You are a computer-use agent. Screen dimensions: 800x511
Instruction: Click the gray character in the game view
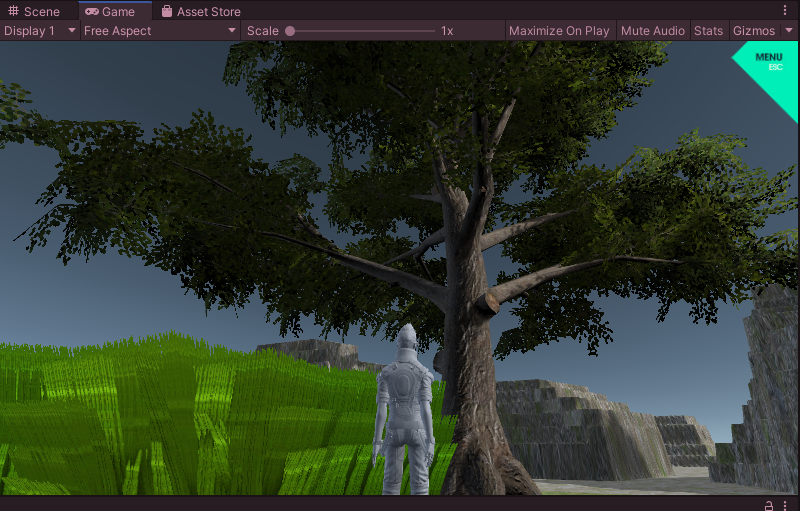click(405, 409)
